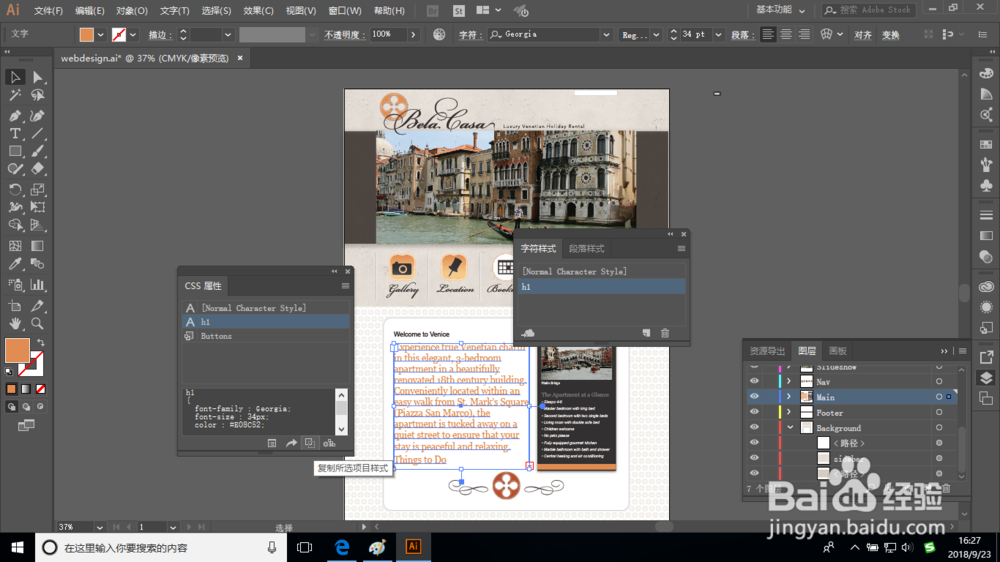Open the workspace switcher dropdown
1000x562 pixels.
coord(781,10)
